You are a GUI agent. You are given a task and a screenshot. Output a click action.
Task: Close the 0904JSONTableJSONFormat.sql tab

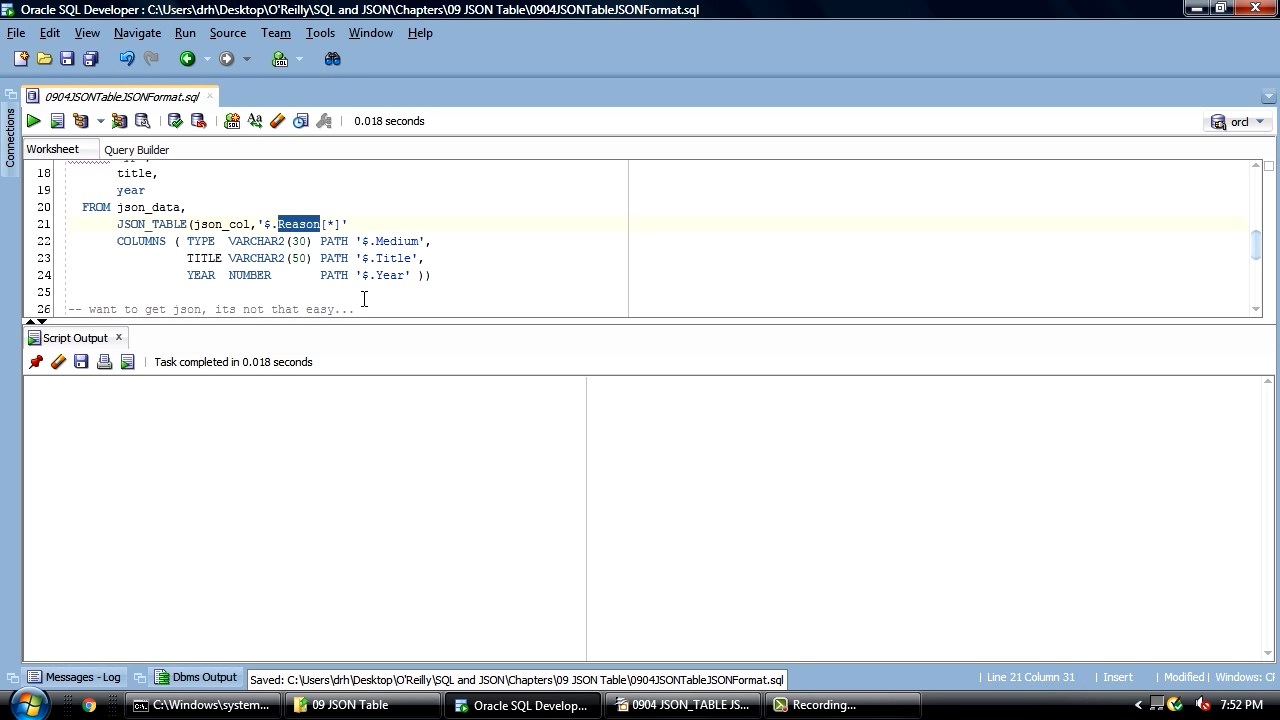(x=209, y=97)
